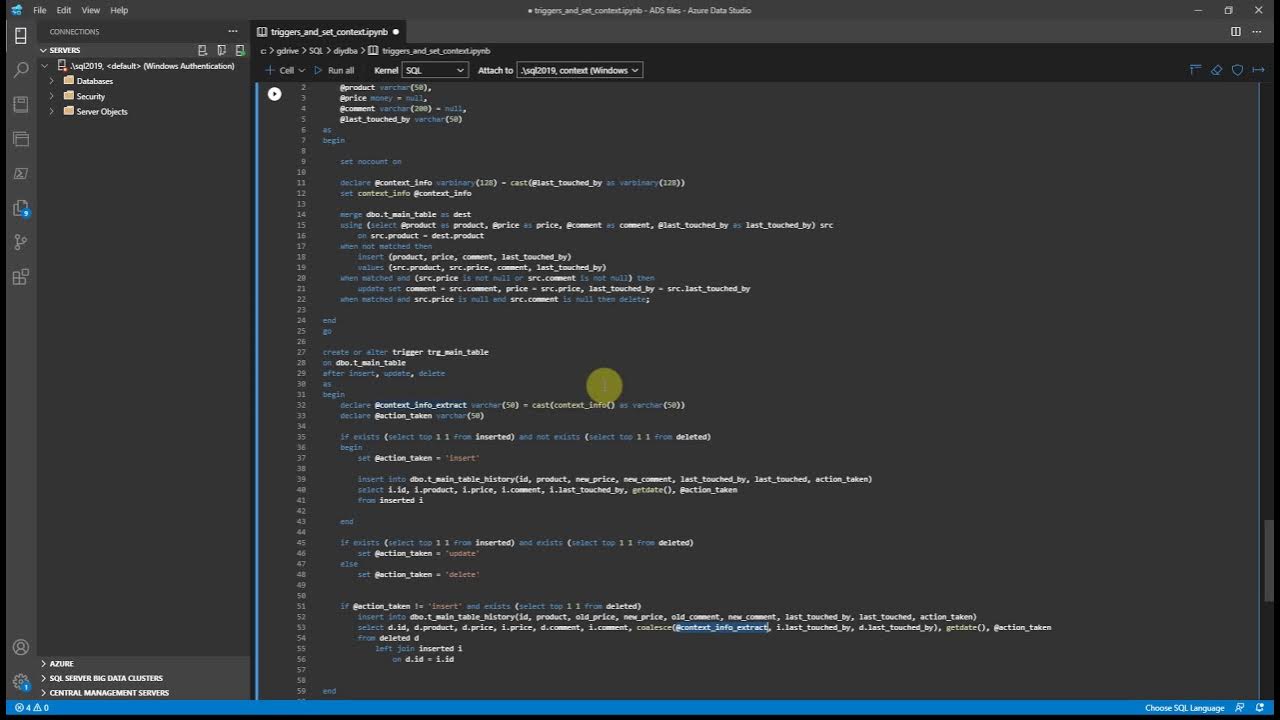The width and height of the screenshot is (1280, 720).
Task: Click Show Active Connections icon in Servers header
Action: click(x=240, y=50)
